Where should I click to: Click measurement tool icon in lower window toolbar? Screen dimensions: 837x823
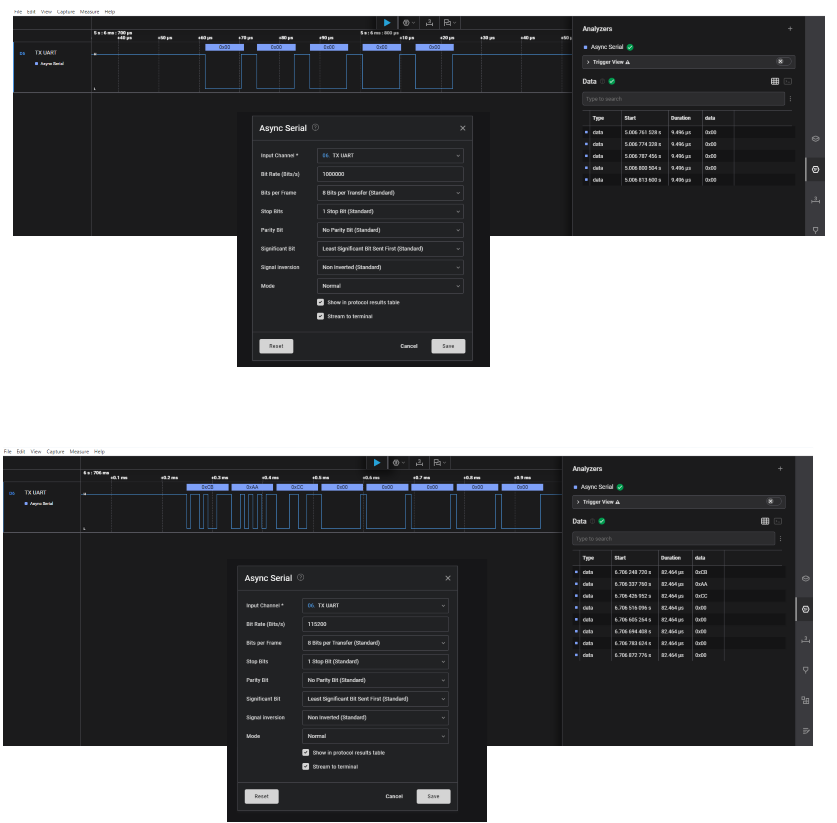click(x=419, y=463)
